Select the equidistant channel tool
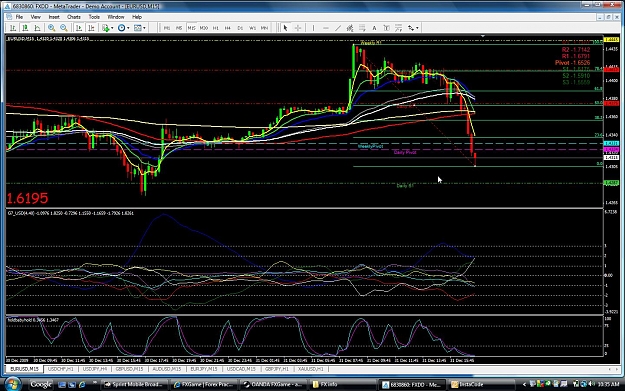This screenshot has height=391, width=625. pyautogui.click(x=350, y=28)
